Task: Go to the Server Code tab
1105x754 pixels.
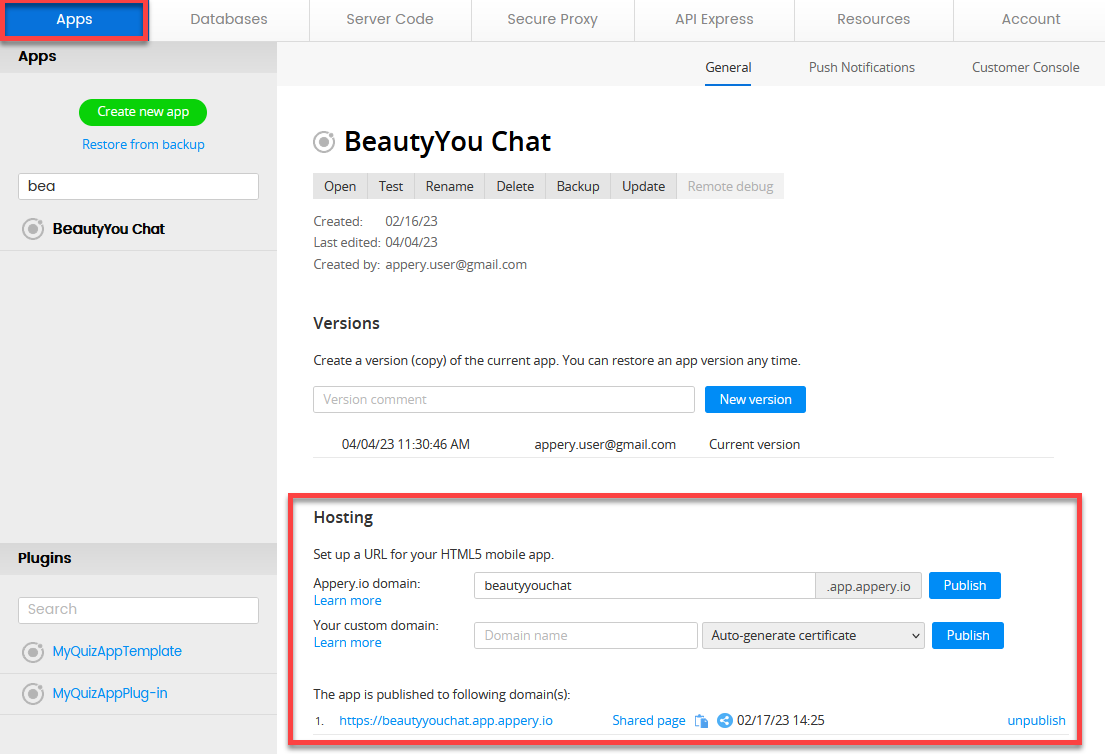Action: click(390, 20)
